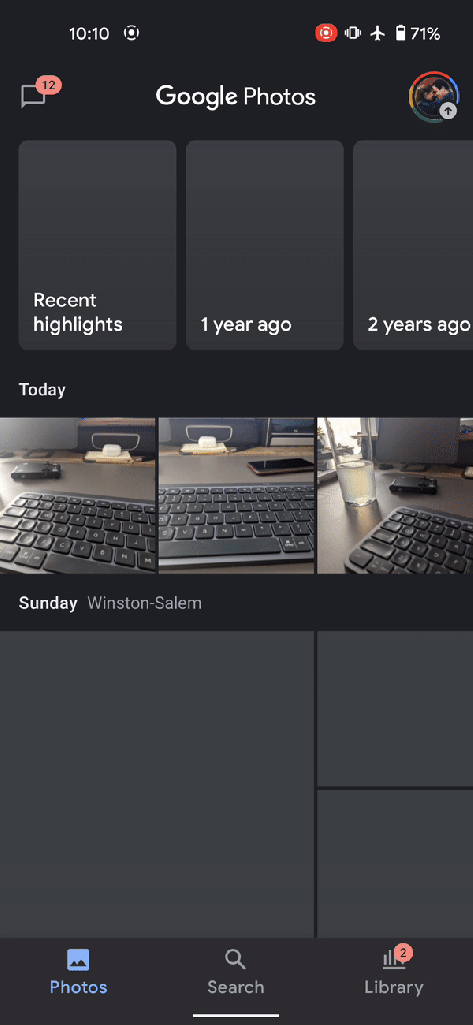The image size is (473, 1025).
Task: Tap the bottom home gesture bar
Action: (236, 1015)
